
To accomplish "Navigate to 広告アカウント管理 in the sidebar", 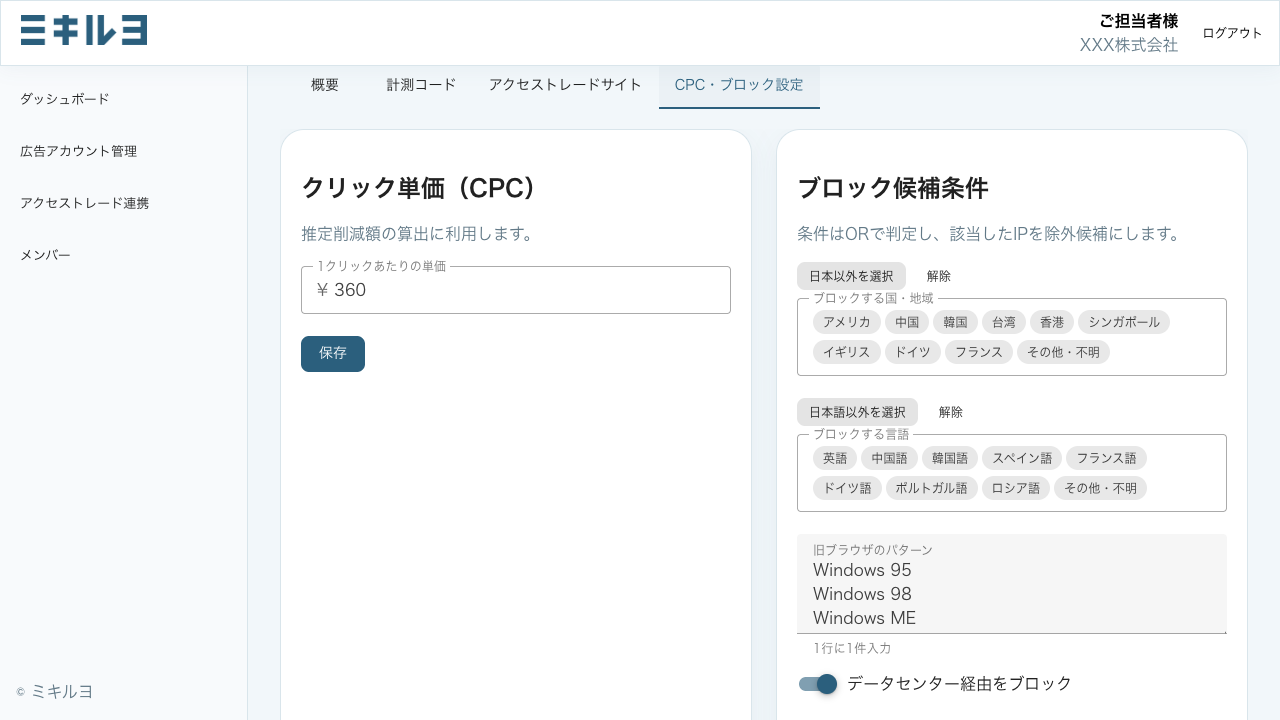I will click(78, 151).
